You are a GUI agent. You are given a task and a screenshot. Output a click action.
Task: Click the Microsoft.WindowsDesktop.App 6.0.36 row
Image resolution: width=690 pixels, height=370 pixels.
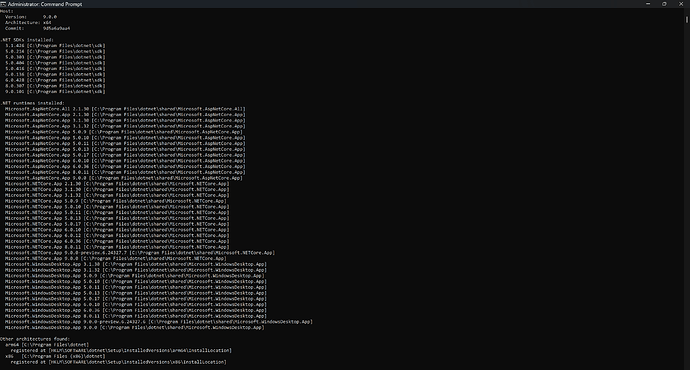point(136,310)
